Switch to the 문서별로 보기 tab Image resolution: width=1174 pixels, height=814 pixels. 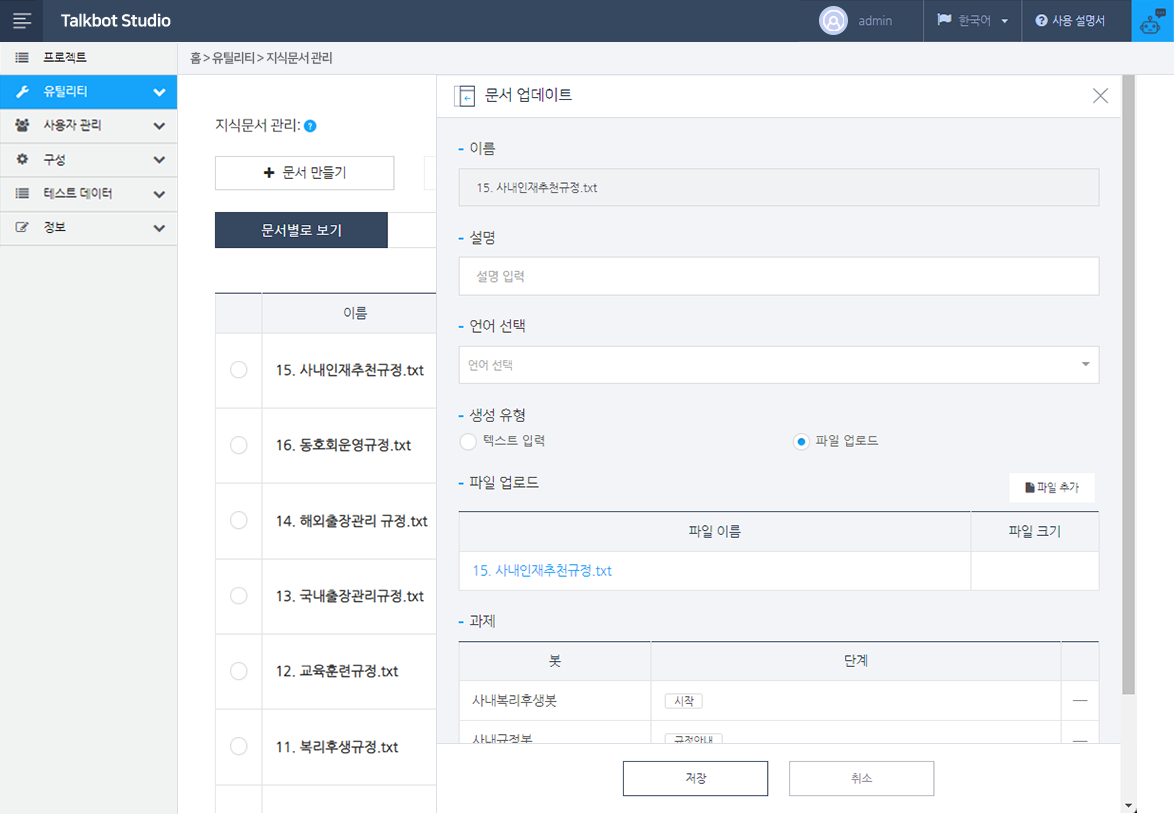click(x=301, y=230)
